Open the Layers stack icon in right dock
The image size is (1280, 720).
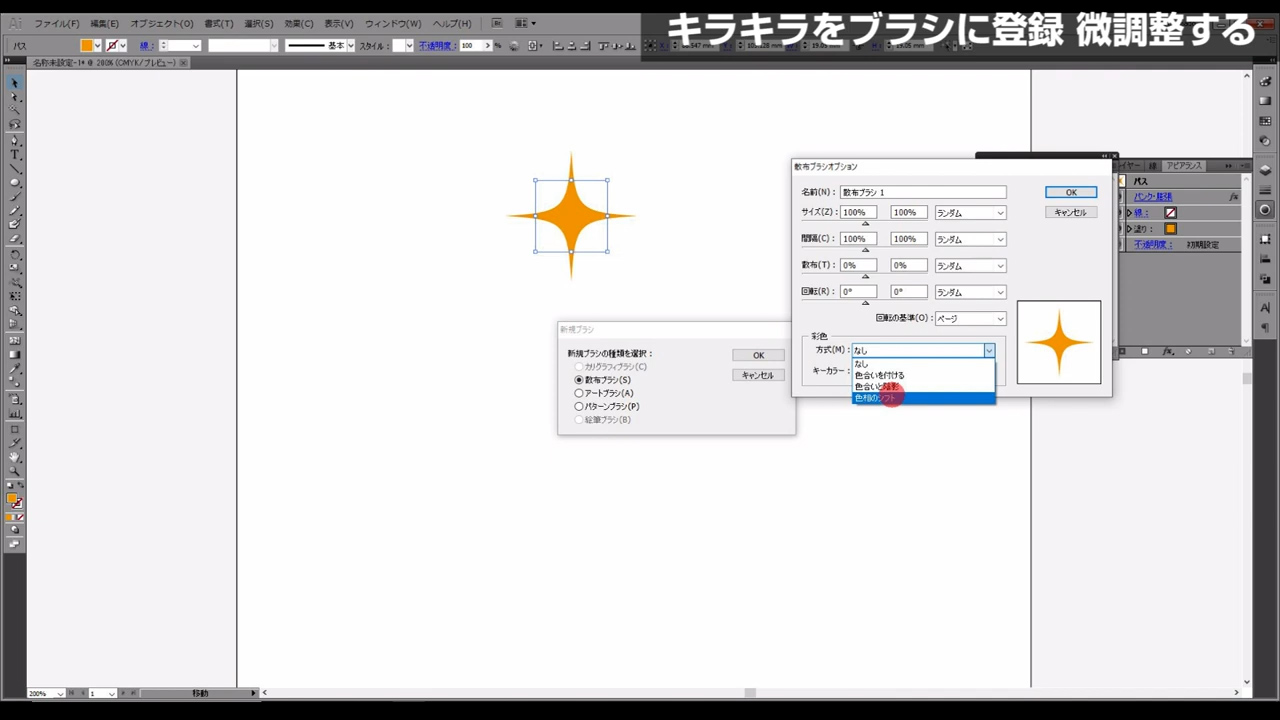point(1265,169)
